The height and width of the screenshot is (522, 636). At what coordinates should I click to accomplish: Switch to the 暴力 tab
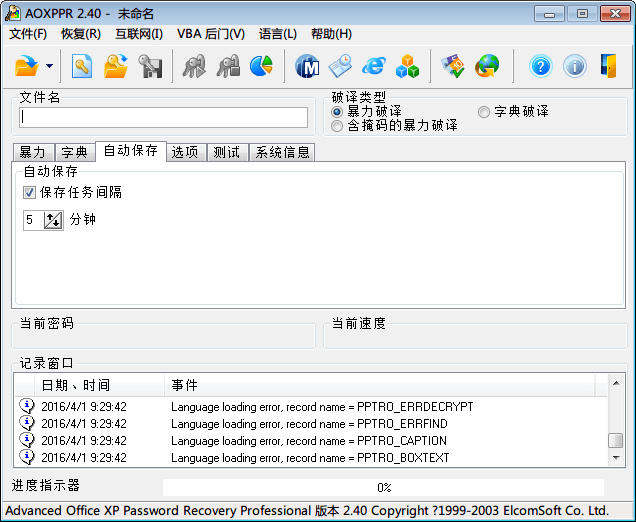33,153
